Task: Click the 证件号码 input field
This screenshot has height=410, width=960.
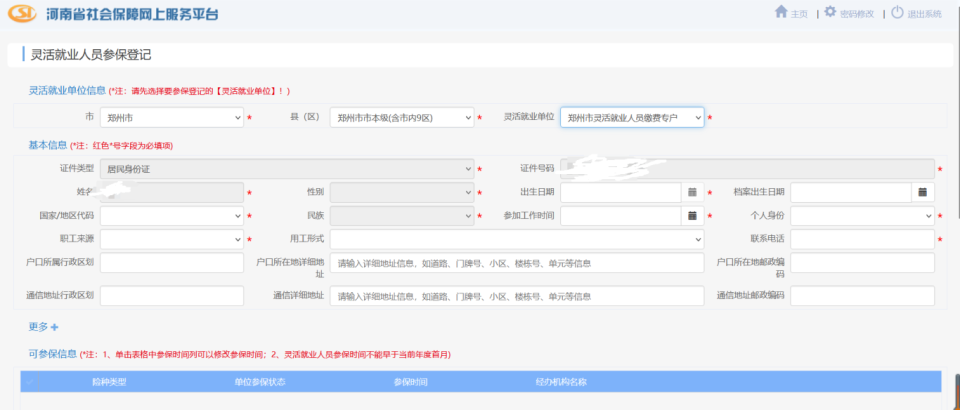Action: click(747, 169)
